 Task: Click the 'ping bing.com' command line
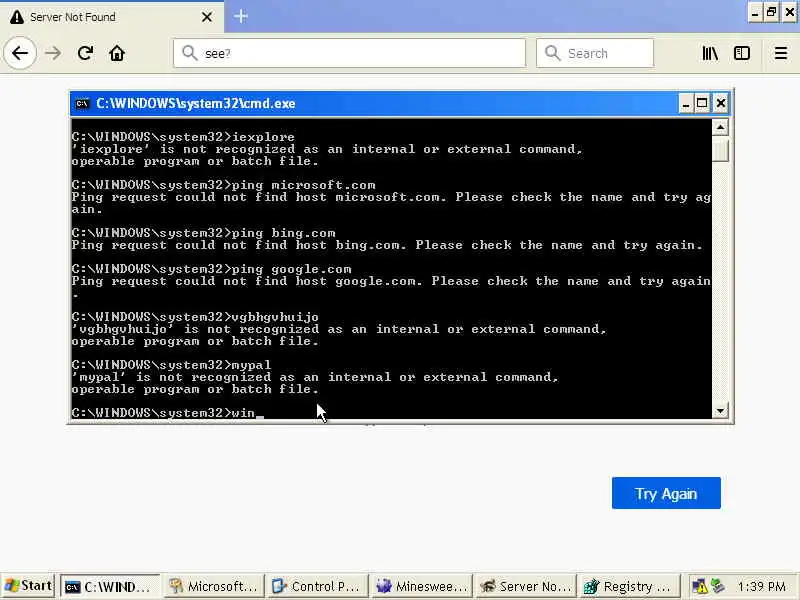tap(204, 233)
